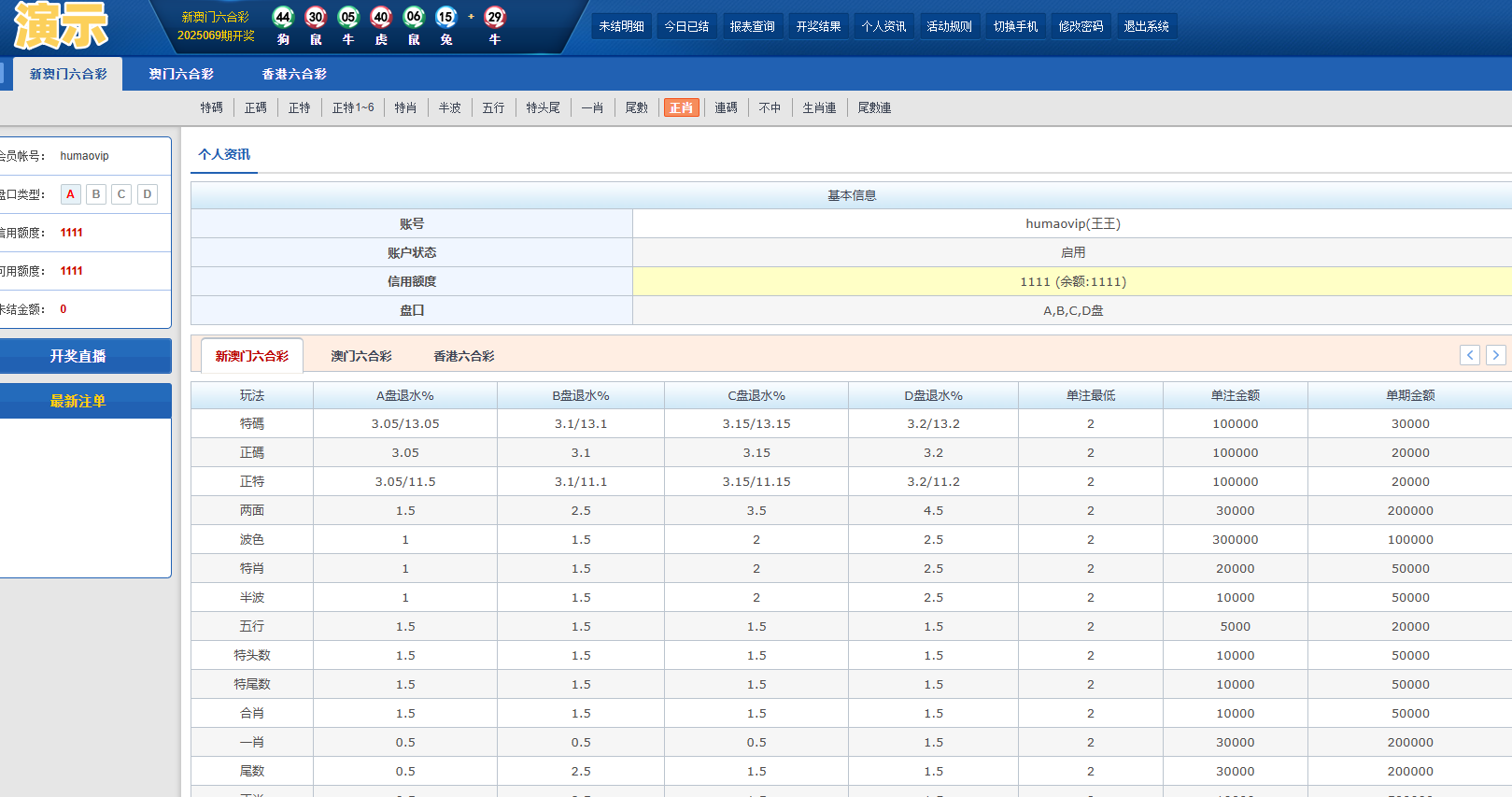Click 特碼 row in rebate table
The width and height of the screenshot is (1512, 797).
pos(852,423)
